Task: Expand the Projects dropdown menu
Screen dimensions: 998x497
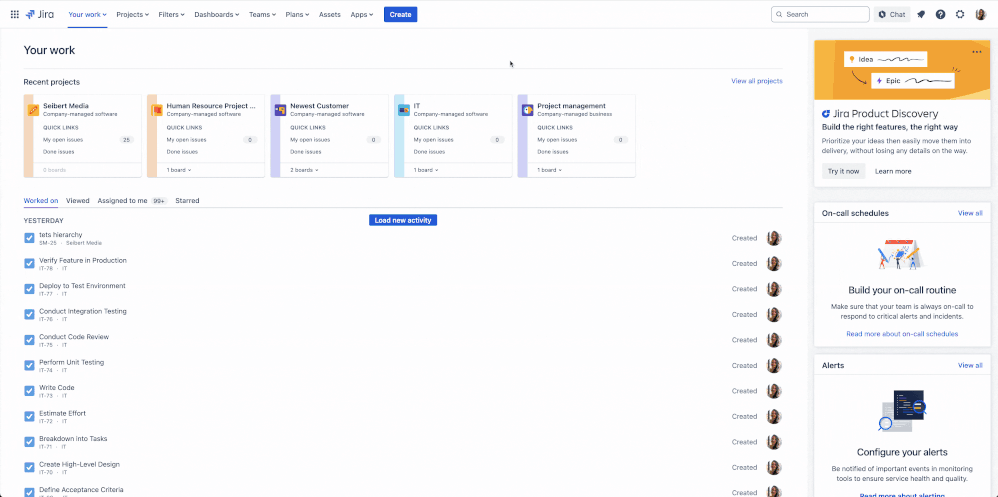Action: point(132,14)
